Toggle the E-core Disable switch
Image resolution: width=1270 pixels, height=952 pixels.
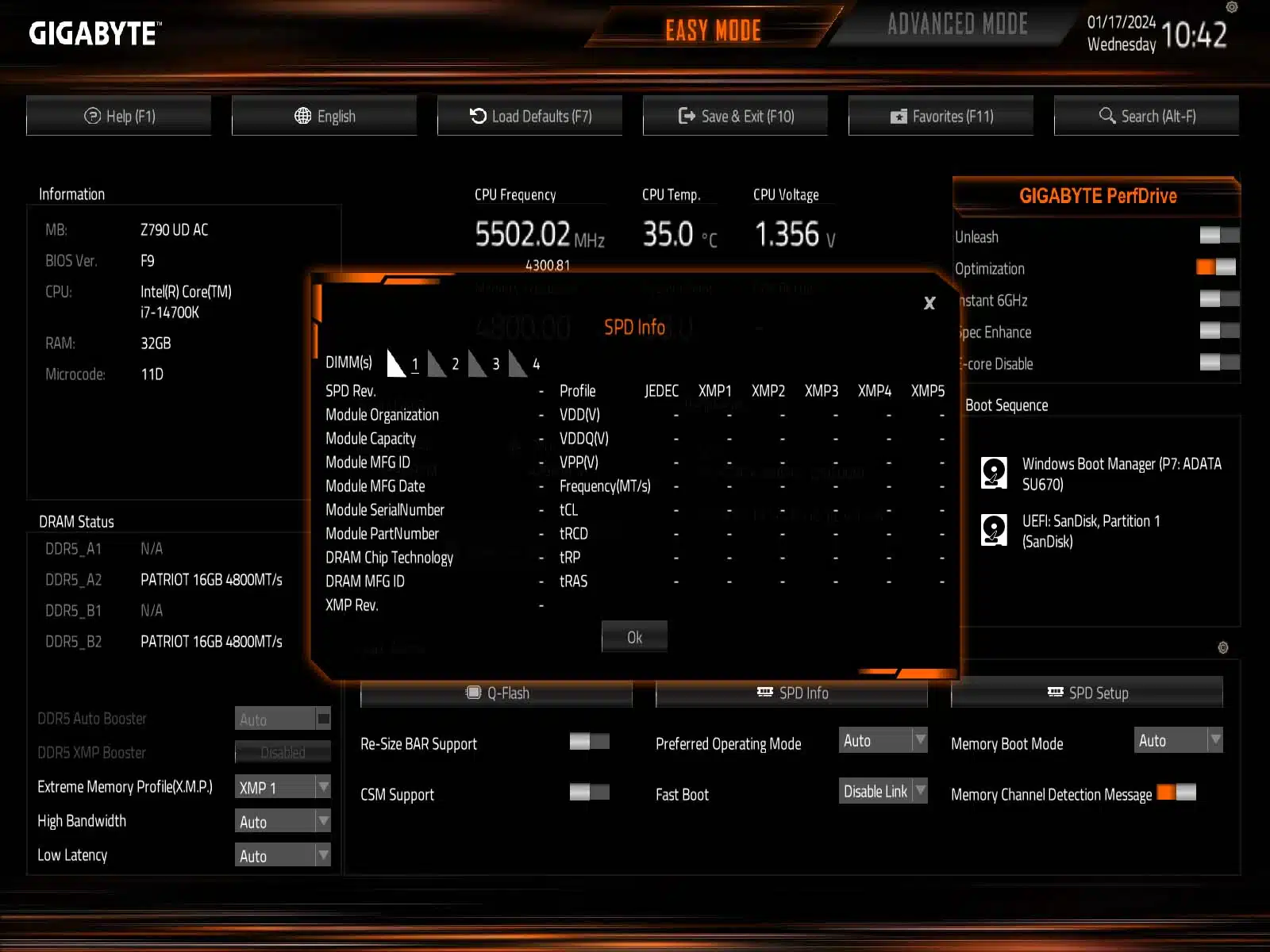click(x=1219, y=363)
